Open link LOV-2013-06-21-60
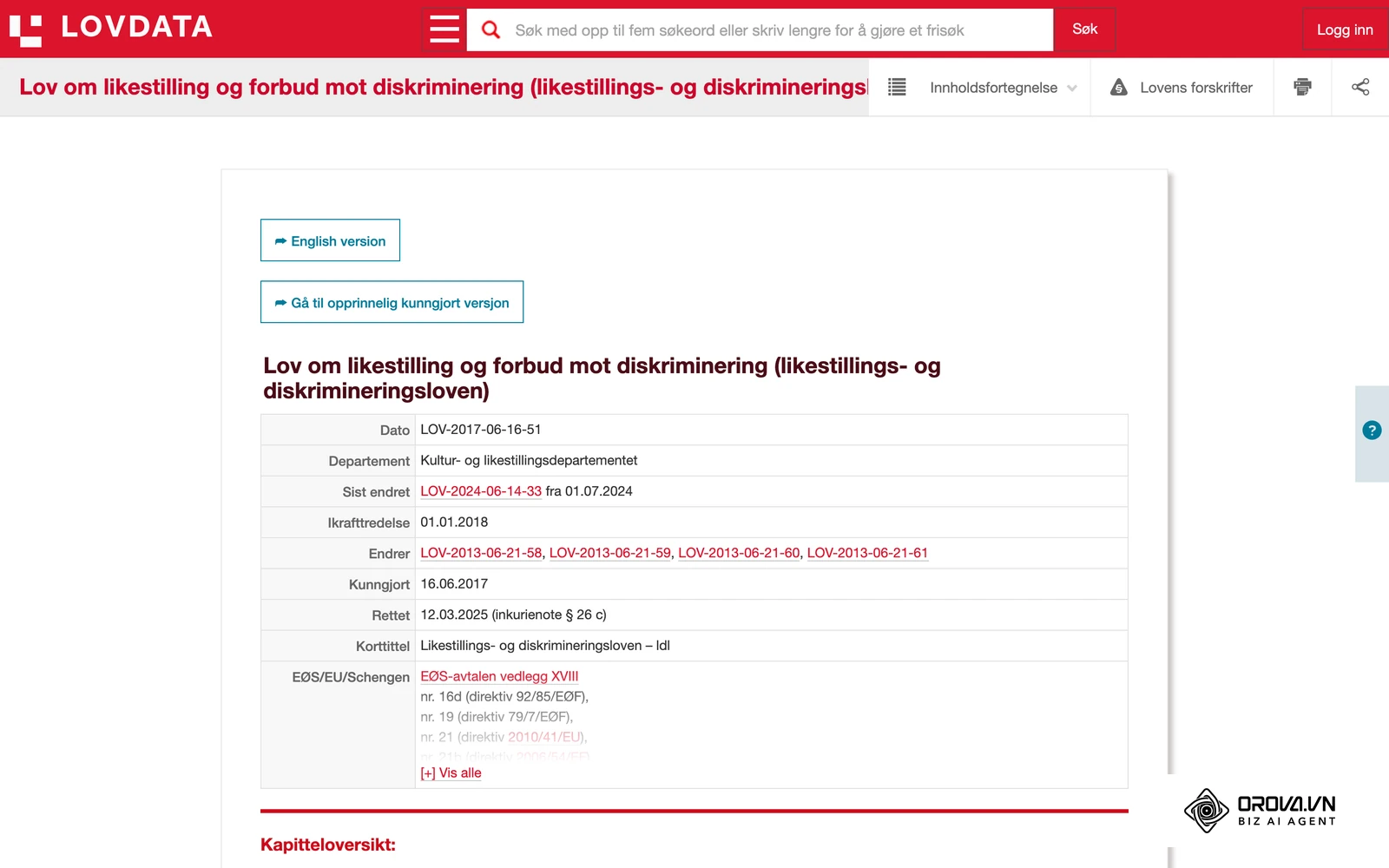Screen dimensions: 1389x868 (x=739, y=553)
